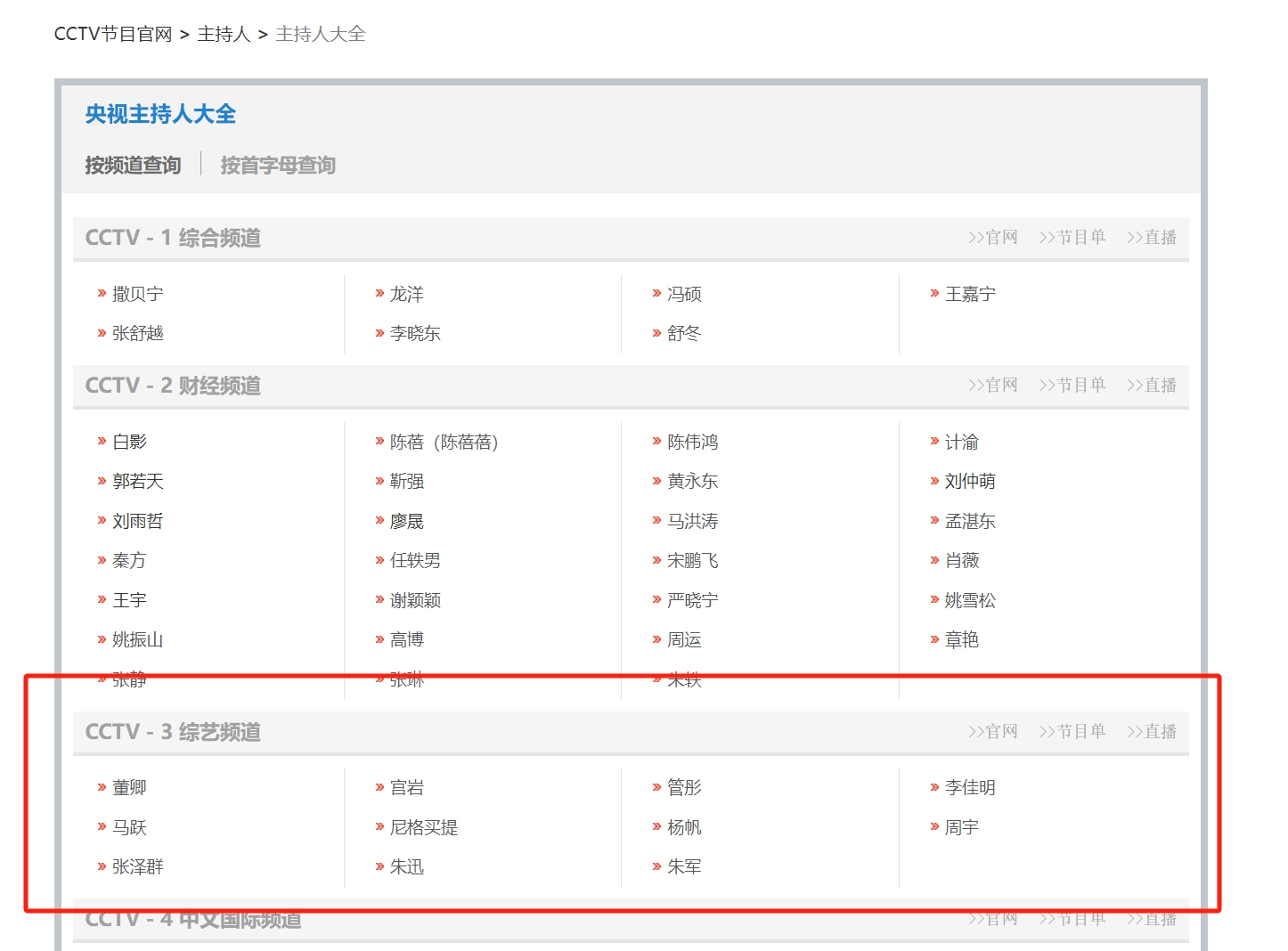The width and height of the screenshot is (1288, 951).
Task: Open the CCTV-3 综艺频道 节目单 link
Action: (1072, 731)
